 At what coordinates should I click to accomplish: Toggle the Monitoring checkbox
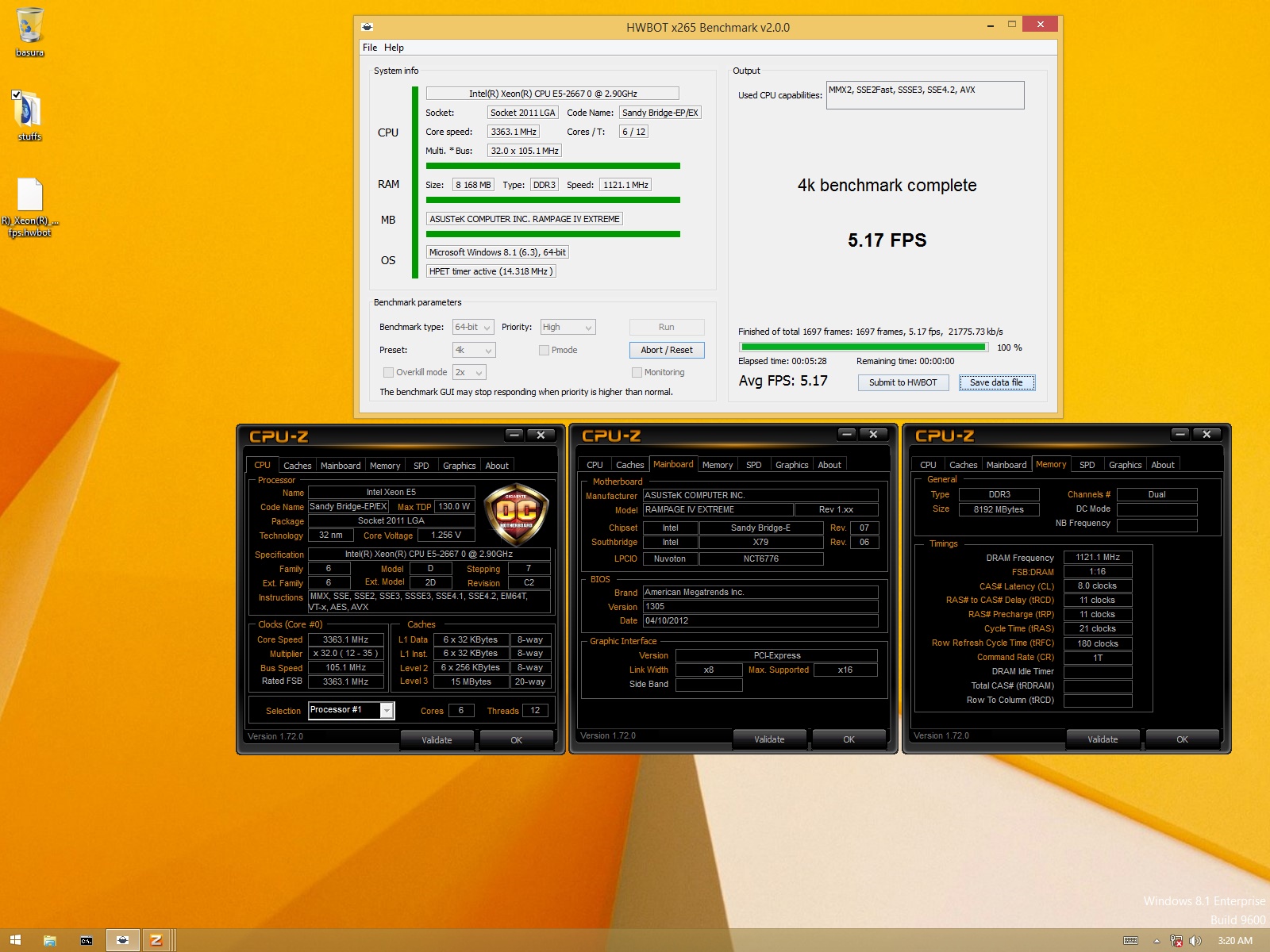coord(637,372)
